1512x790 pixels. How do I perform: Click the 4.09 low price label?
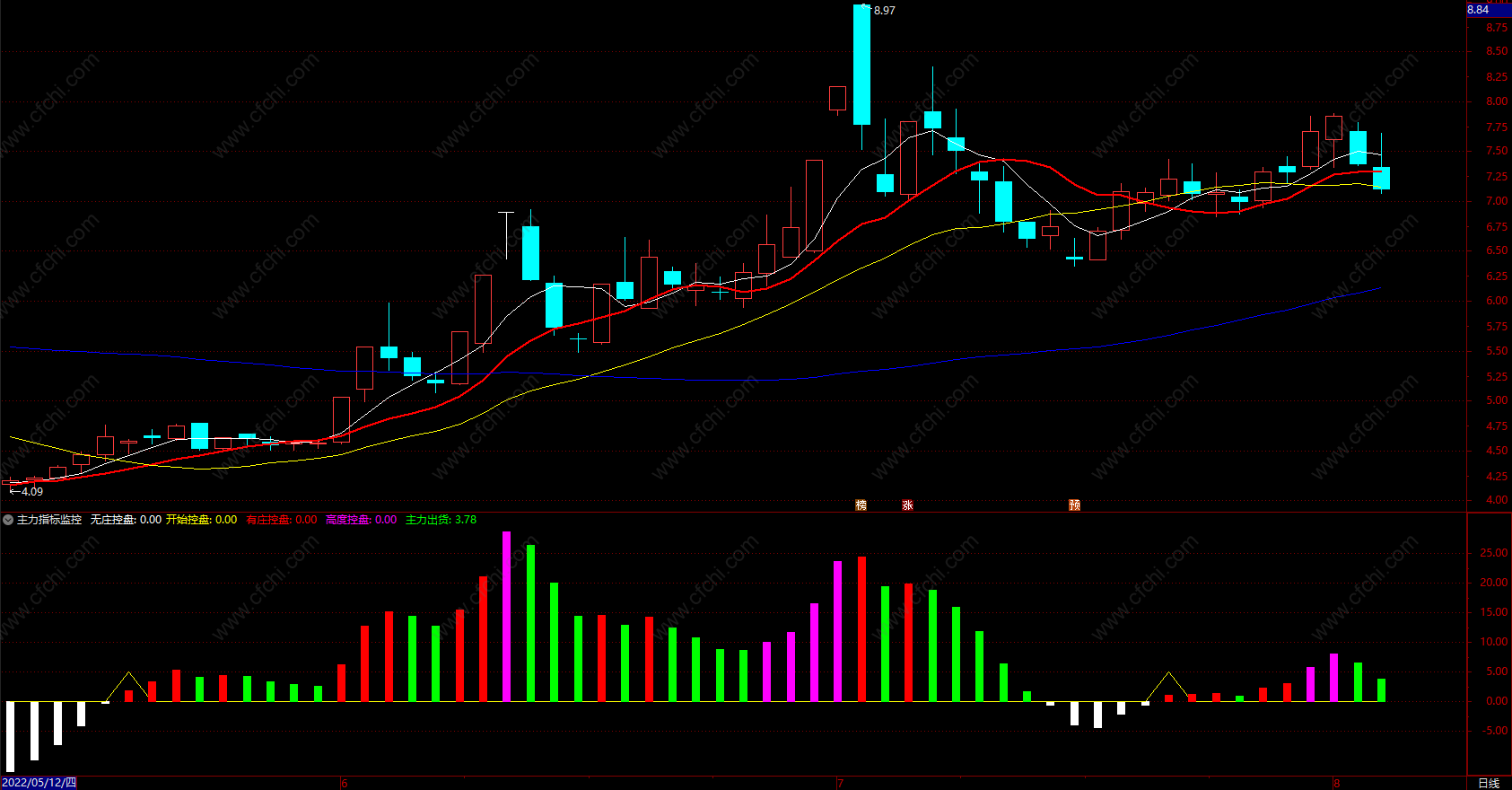(x=32, y=491)
